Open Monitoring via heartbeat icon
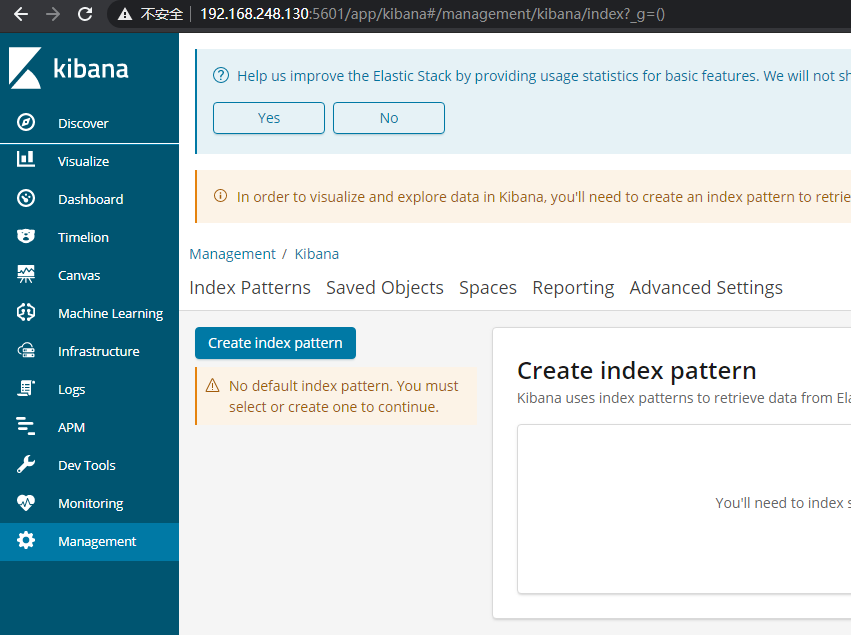 [26, 503]
